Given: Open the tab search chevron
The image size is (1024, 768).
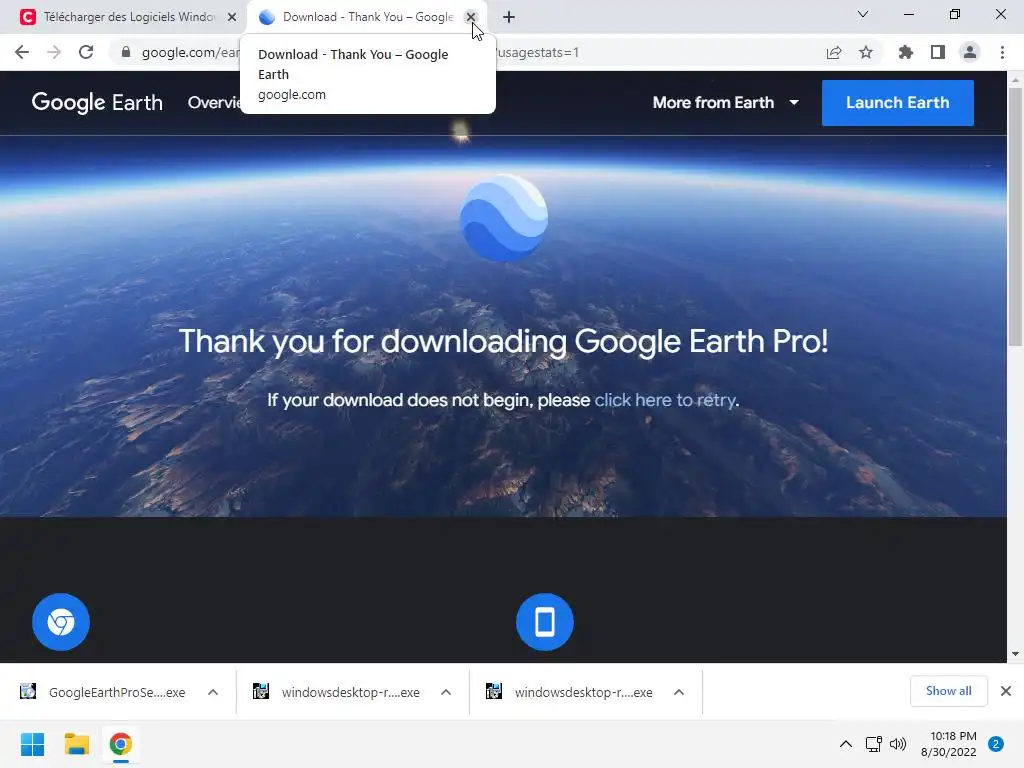Looking at the screenshot, I should pyautogui.click(x=863, y=14).
